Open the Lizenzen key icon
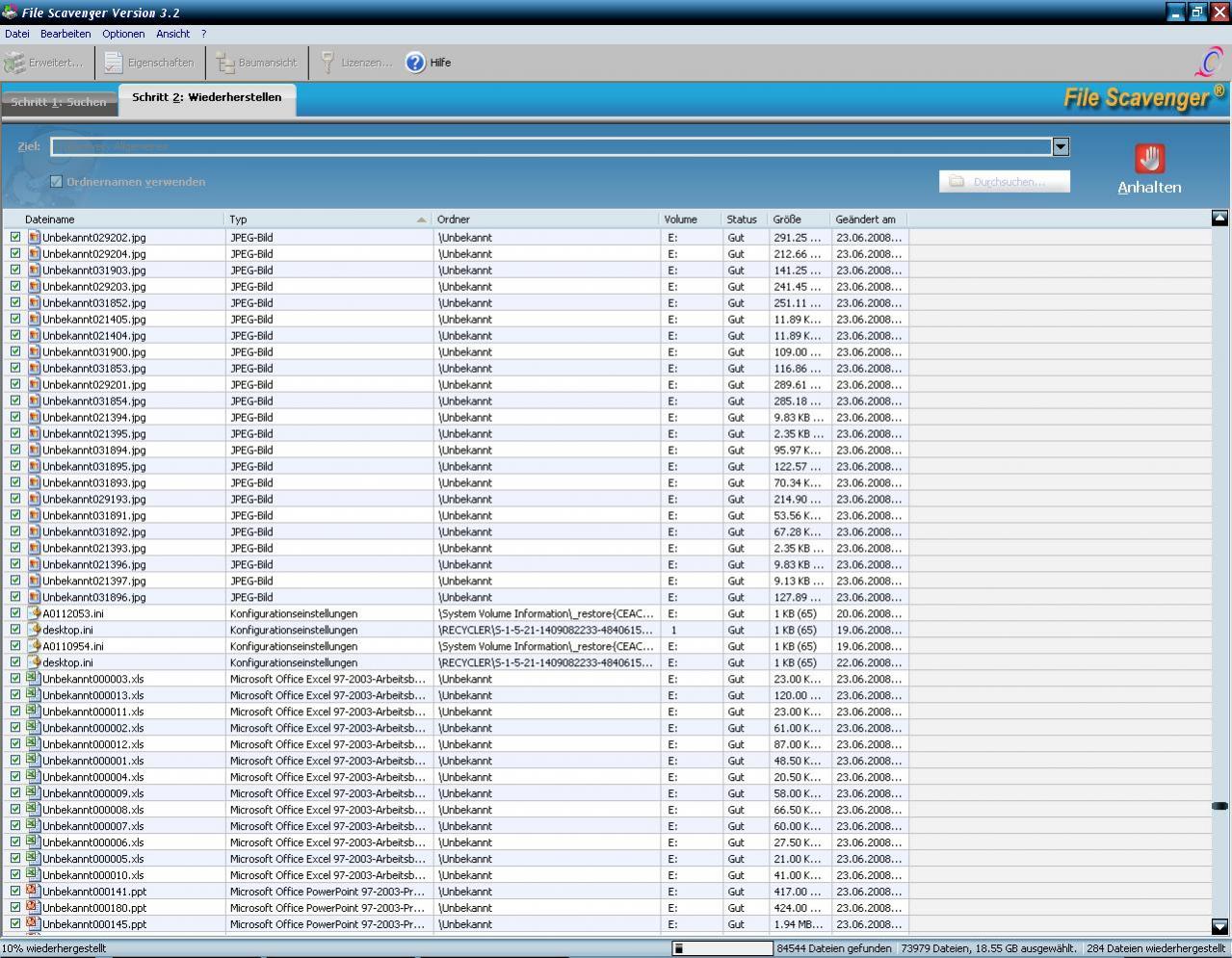1232x958 pixels. point(328,63)
